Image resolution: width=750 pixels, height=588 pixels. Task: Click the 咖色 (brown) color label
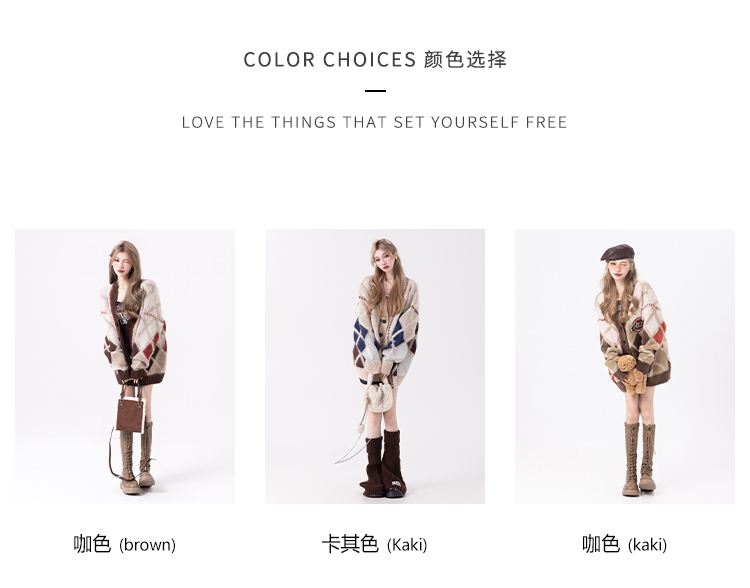click(124, 544)
